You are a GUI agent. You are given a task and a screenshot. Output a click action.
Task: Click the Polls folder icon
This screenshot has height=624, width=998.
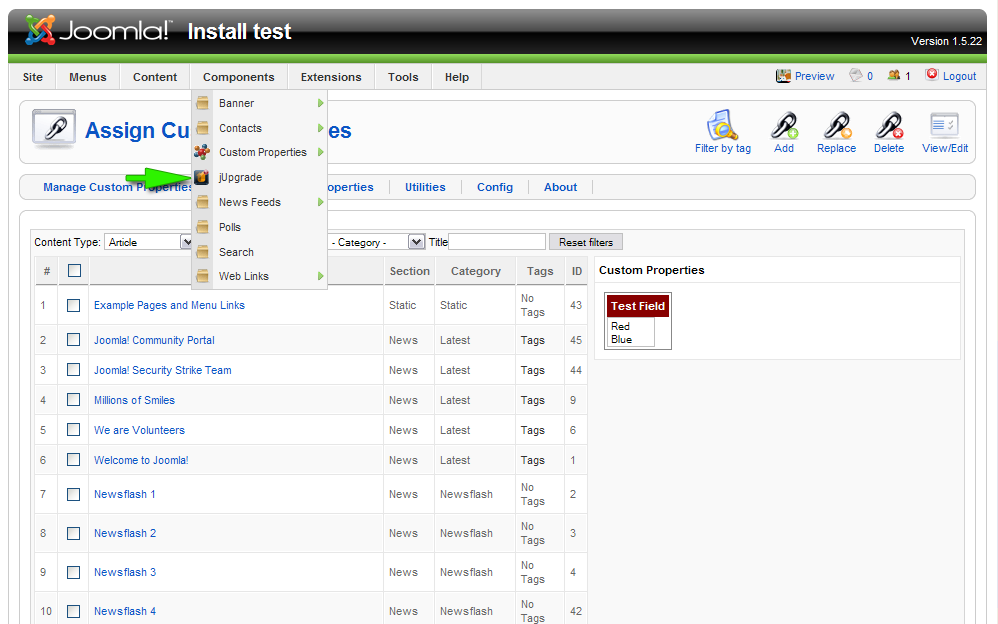pos(202,227)
